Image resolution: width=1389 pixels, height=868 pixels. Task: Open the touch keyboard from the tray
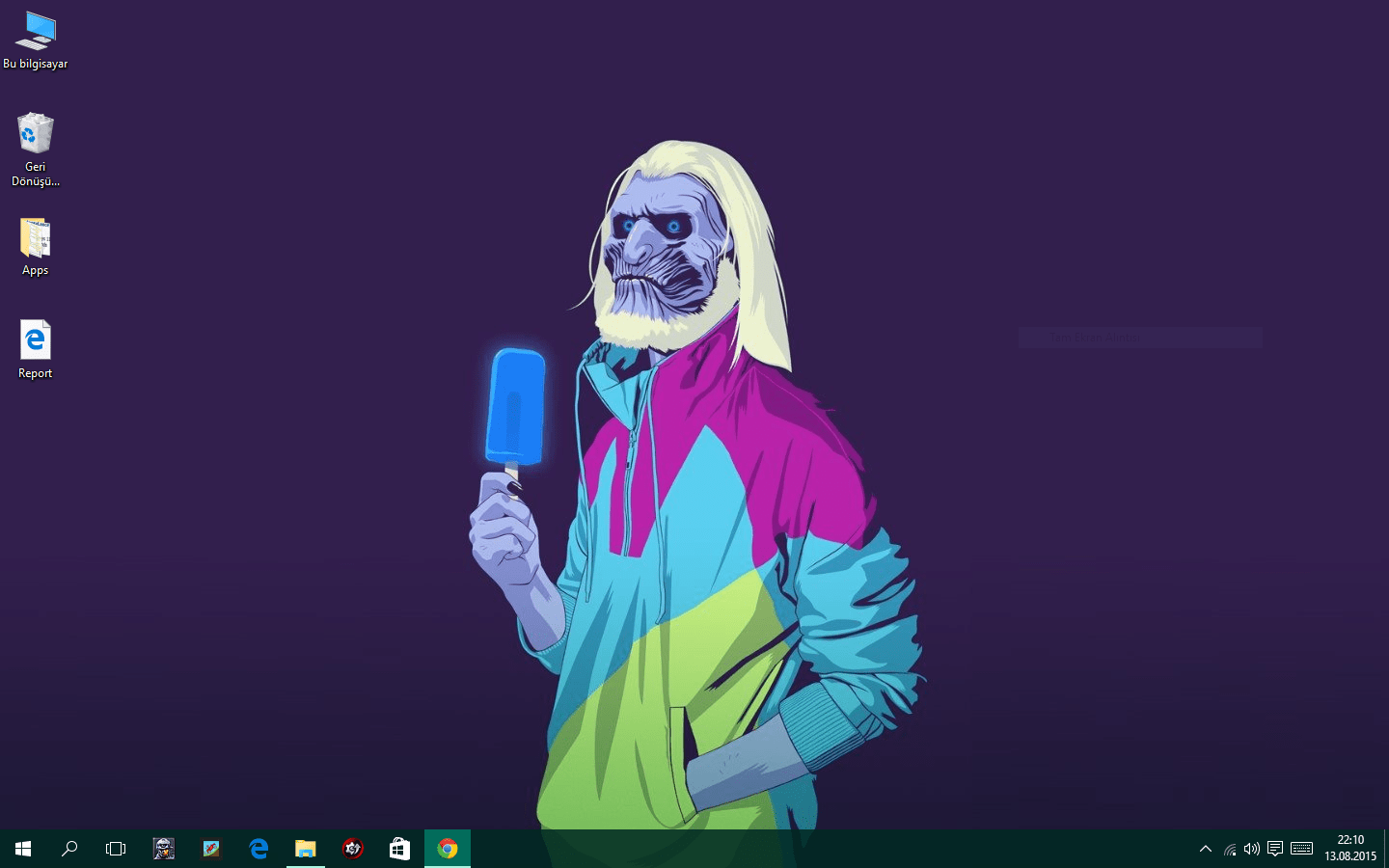click(x=1301, y=849)
